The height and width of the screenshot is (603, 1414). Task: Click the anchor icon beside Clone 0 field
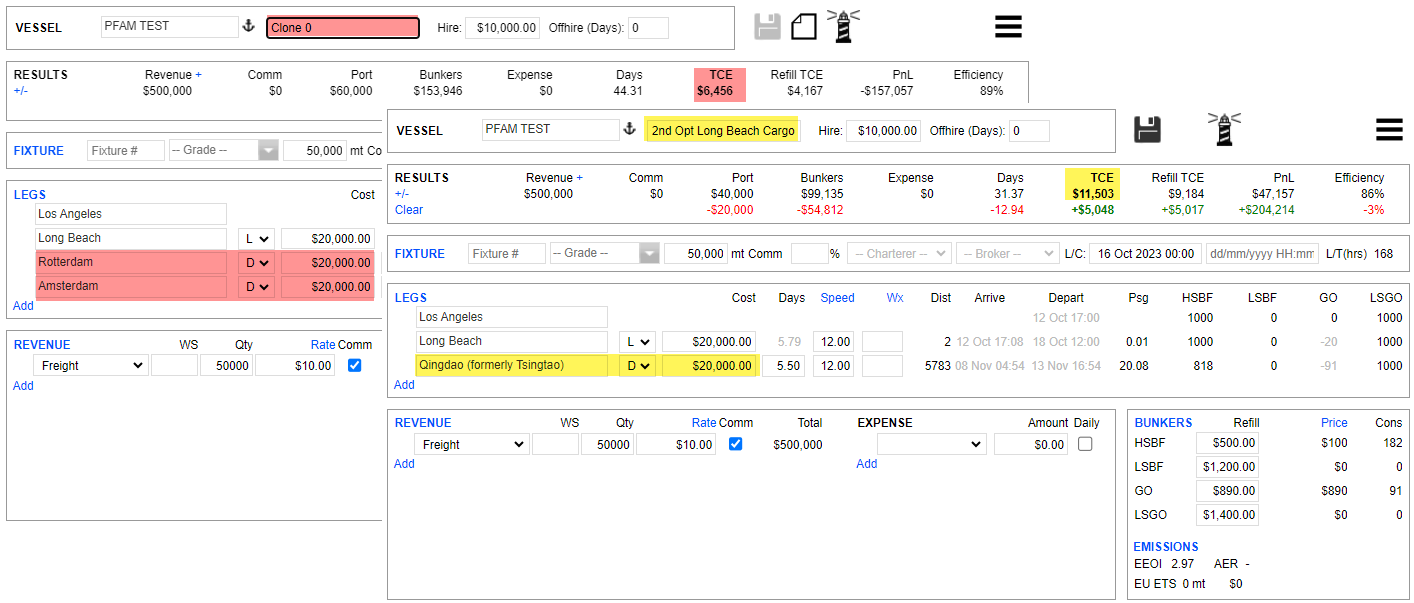(249, 27)
